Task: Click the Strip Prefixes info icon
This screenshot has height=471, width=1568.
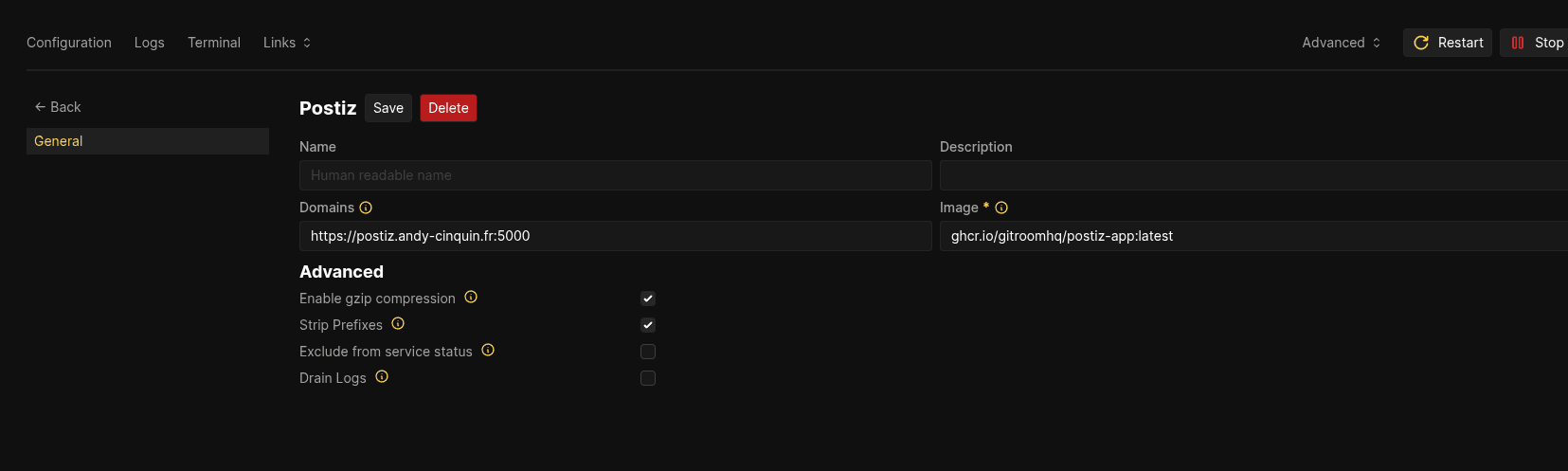Action: pos(398,323)
